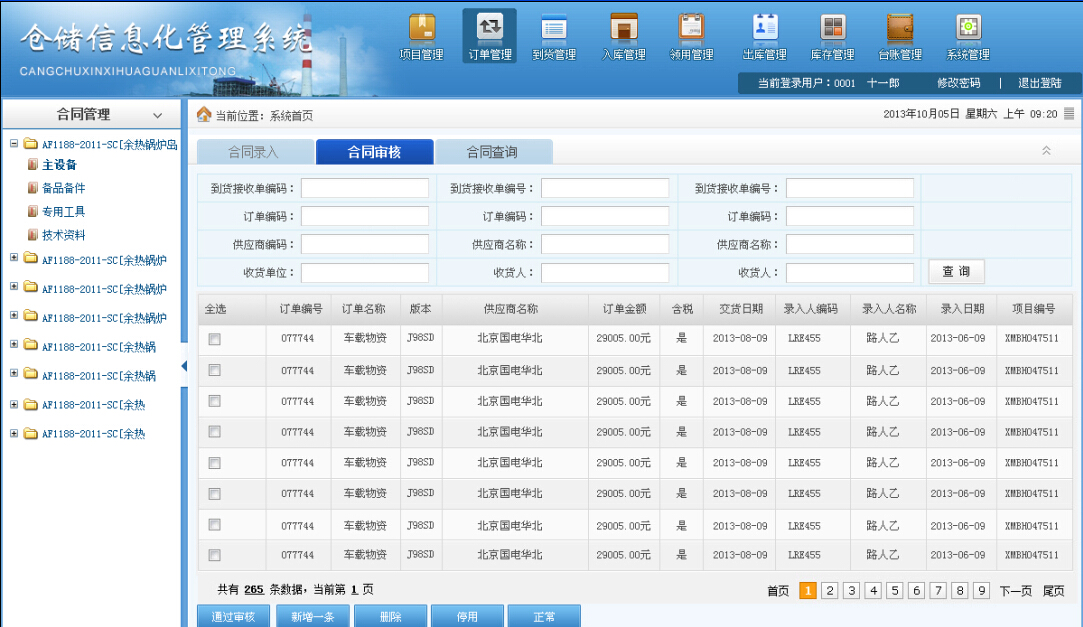The image size is (1083, 627).
Task: Switch to the 合同录入 tab
Action: point(253,152)
